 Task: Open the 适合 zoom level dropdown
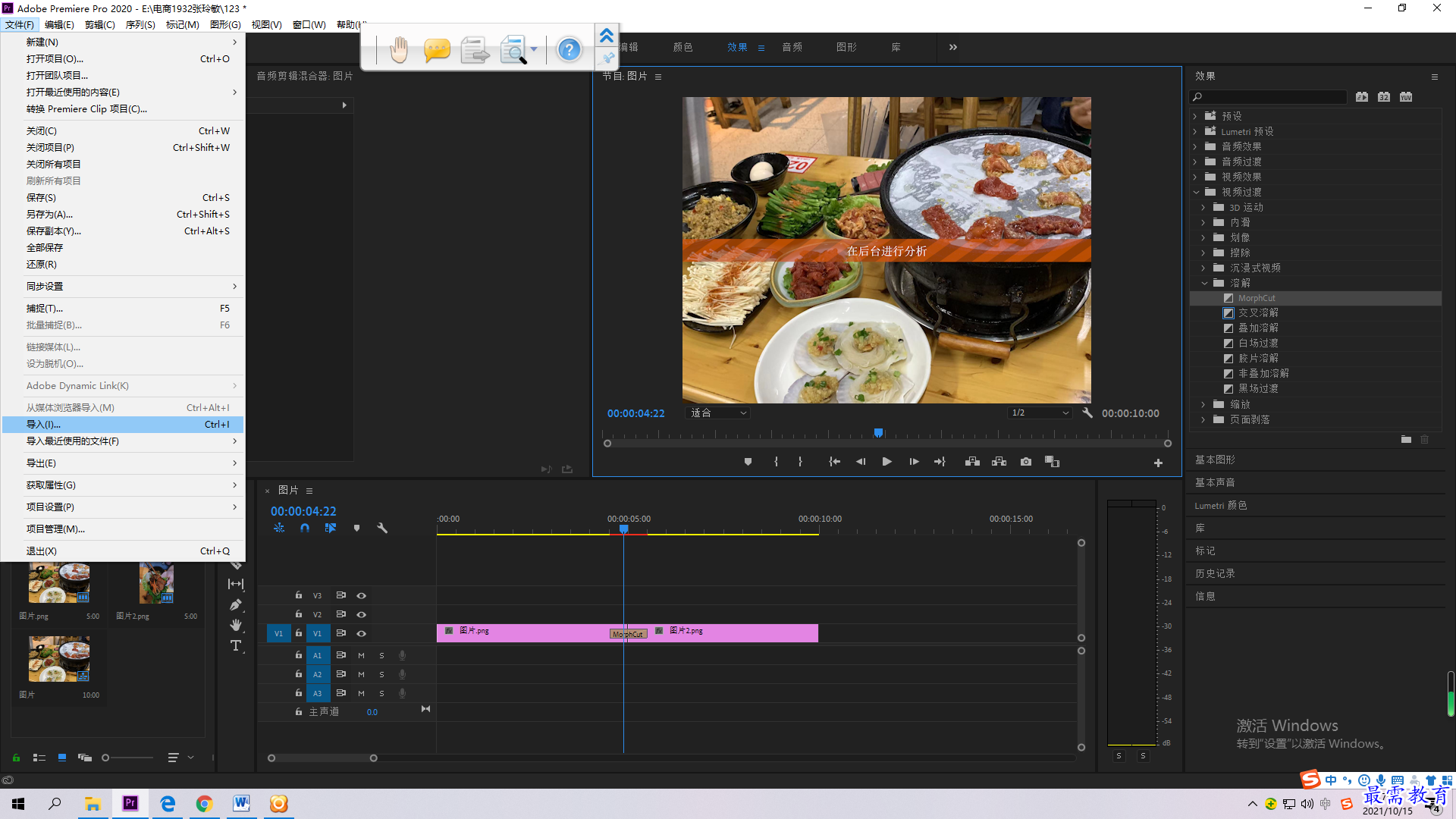tap(717, 413)
